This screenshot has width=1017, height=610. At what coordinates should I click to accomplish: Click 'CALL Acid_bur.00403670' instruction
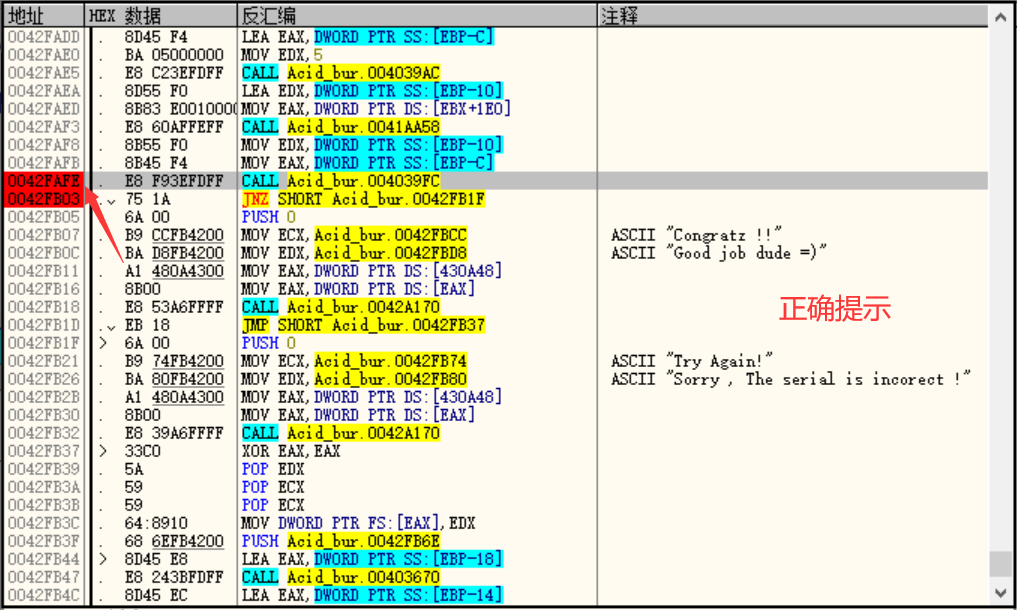pyautogui.click(x=341, y=577)
